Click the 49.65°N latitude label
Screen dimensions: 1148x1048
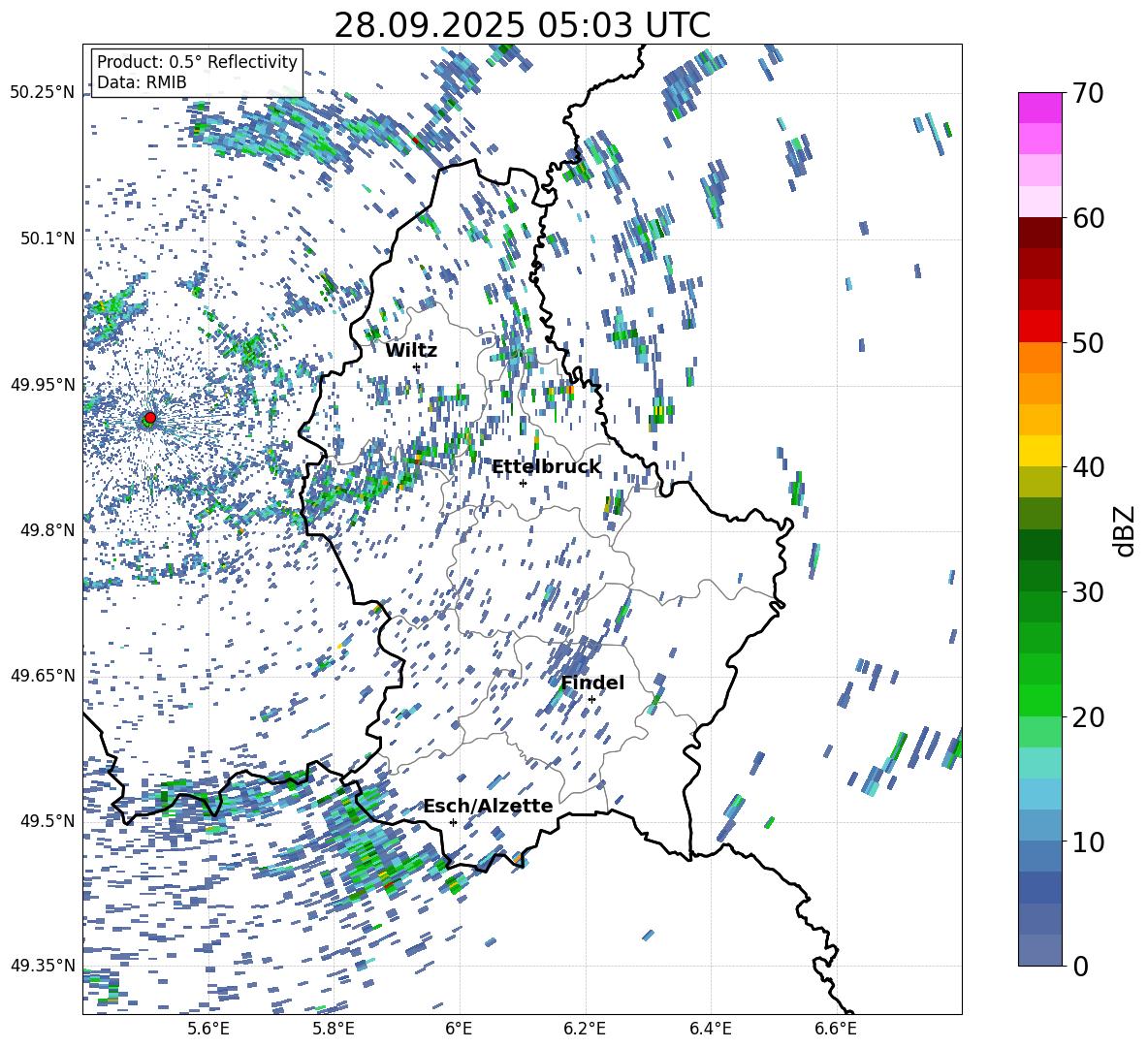[43, 675]
